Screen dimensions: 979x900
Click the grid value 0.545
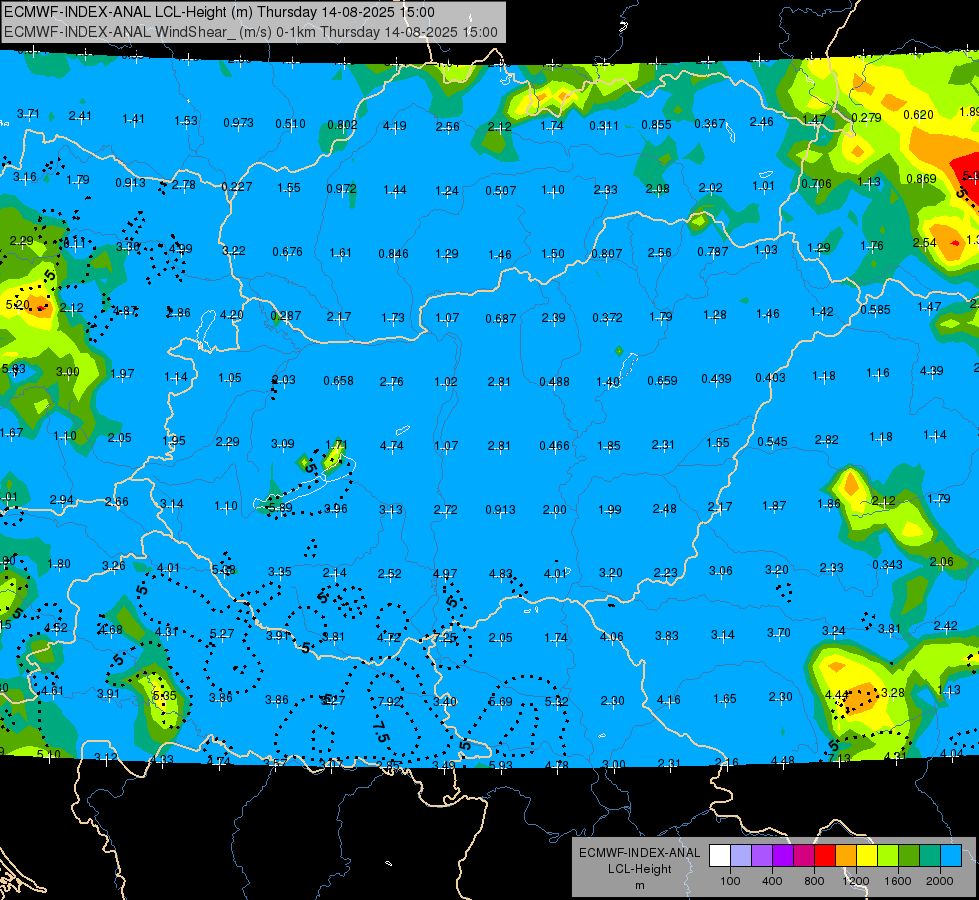772,442
